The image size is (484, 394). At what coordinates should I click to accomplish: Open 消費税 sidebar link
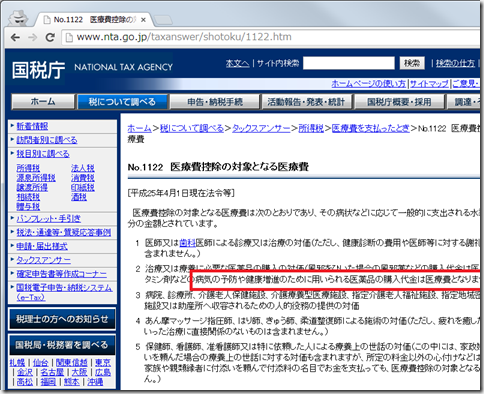(83, 178)
